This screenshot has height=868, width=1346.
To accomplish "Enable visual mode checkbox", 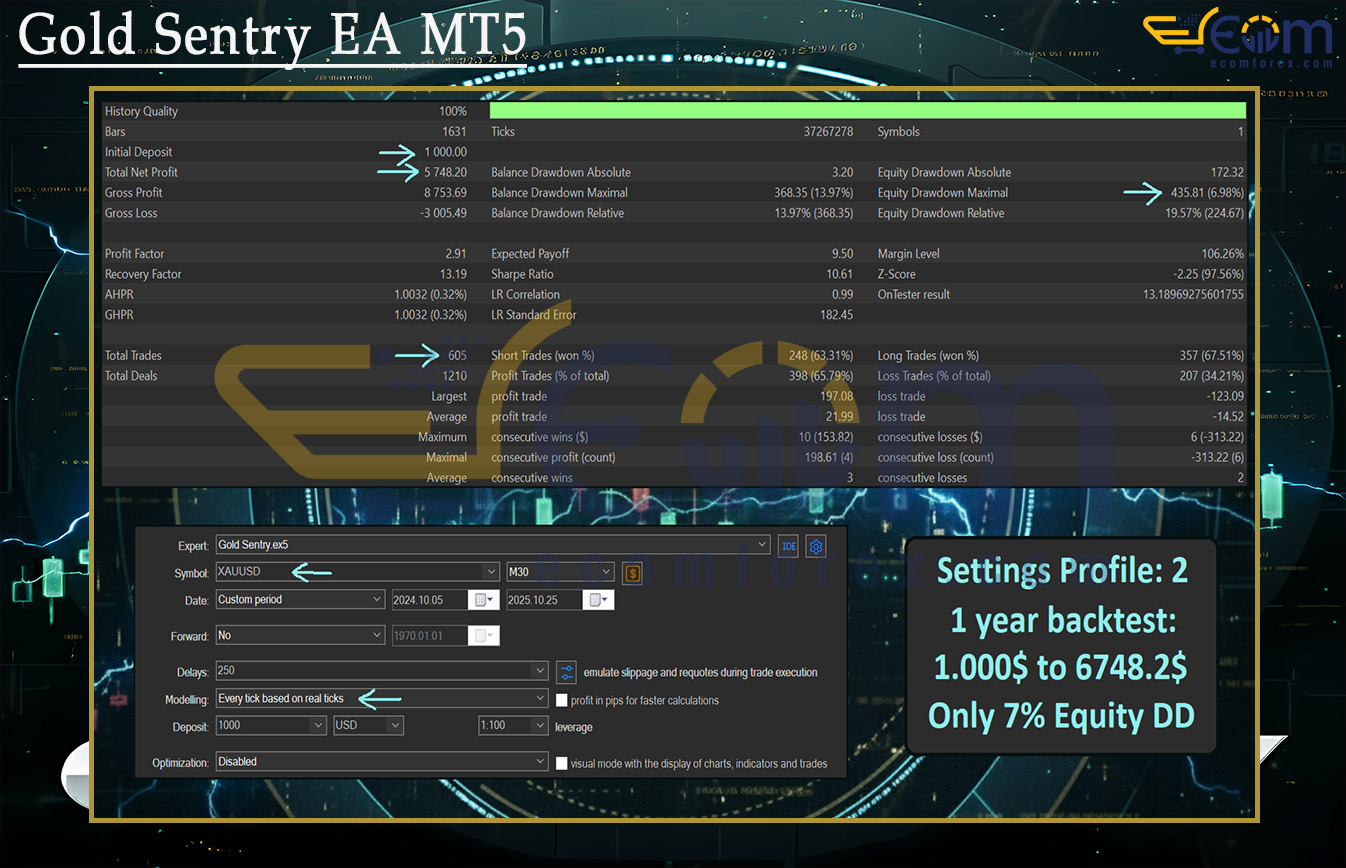I will [562, 763].
